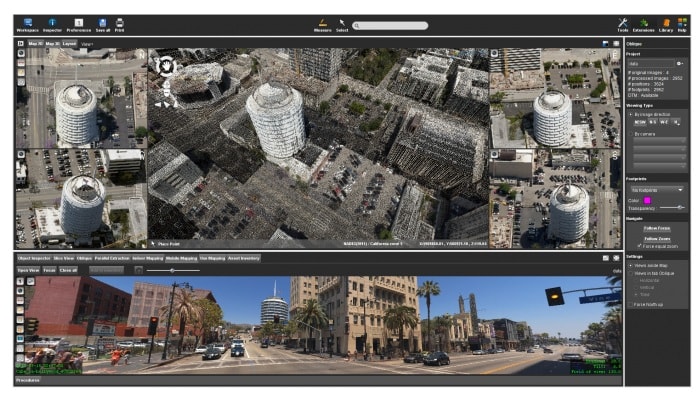Toggle the map side panel icon beside Map 2D

coord(21,44)
